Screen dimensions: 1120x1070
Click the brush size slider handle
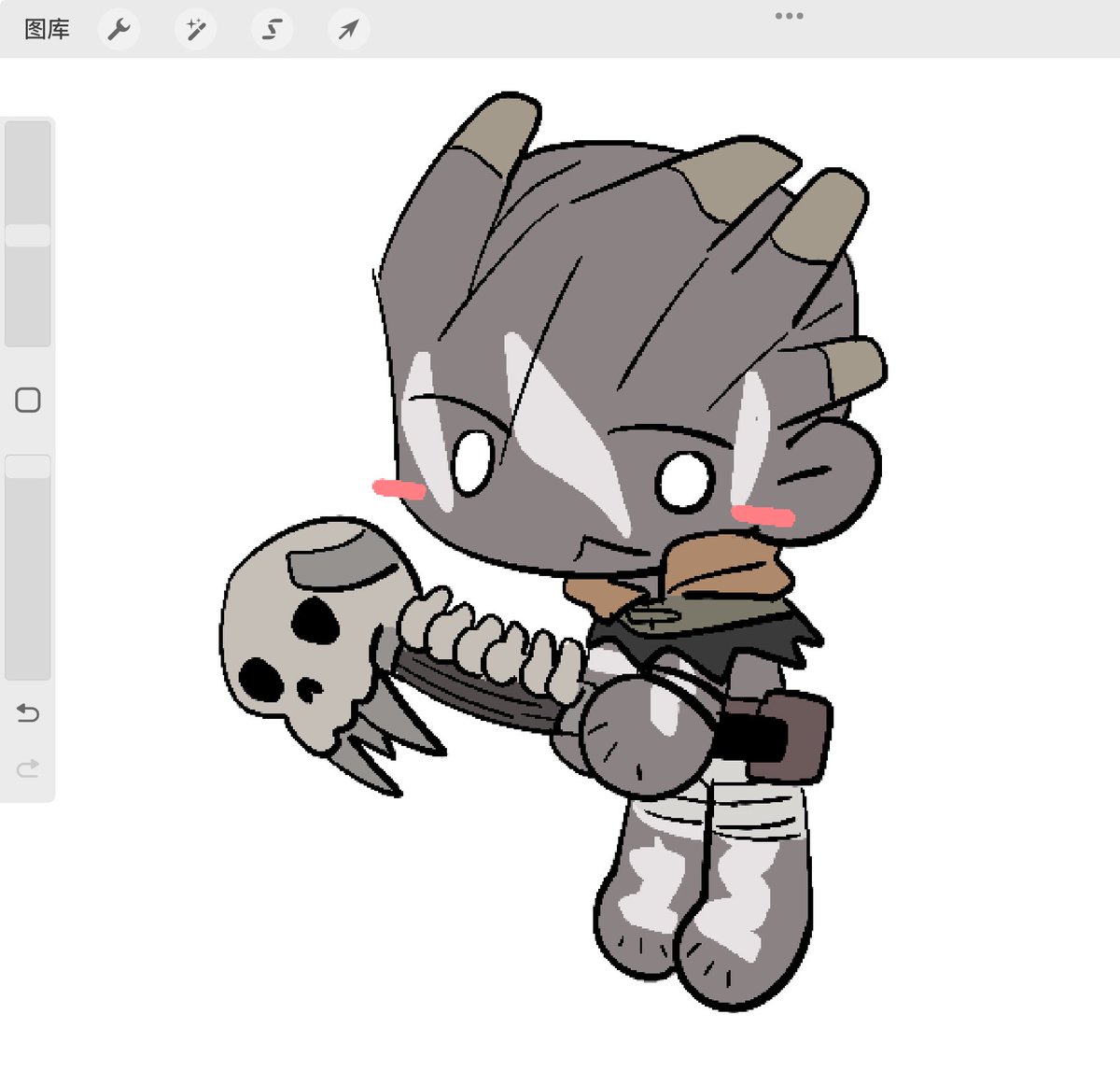(28, 234)
